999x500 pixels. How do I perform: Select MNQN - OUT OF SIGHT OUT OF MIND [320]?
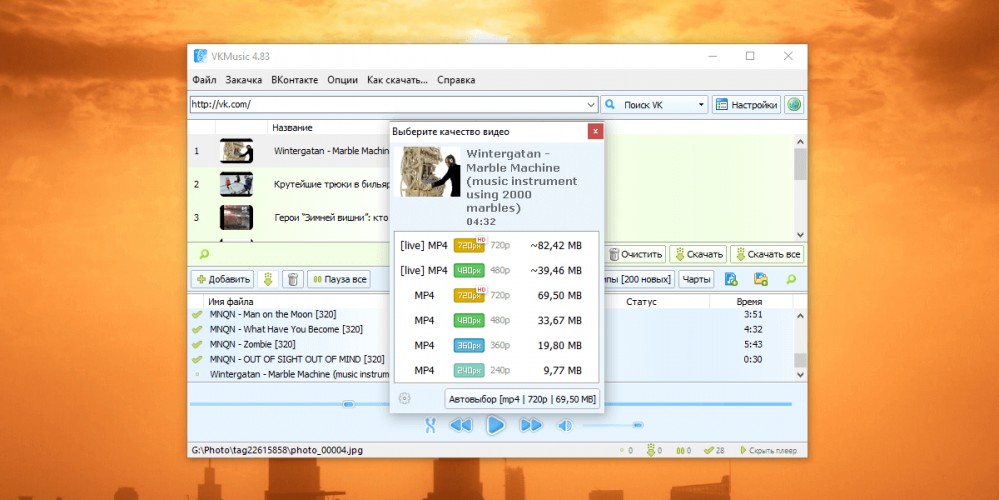pos(297,359)
